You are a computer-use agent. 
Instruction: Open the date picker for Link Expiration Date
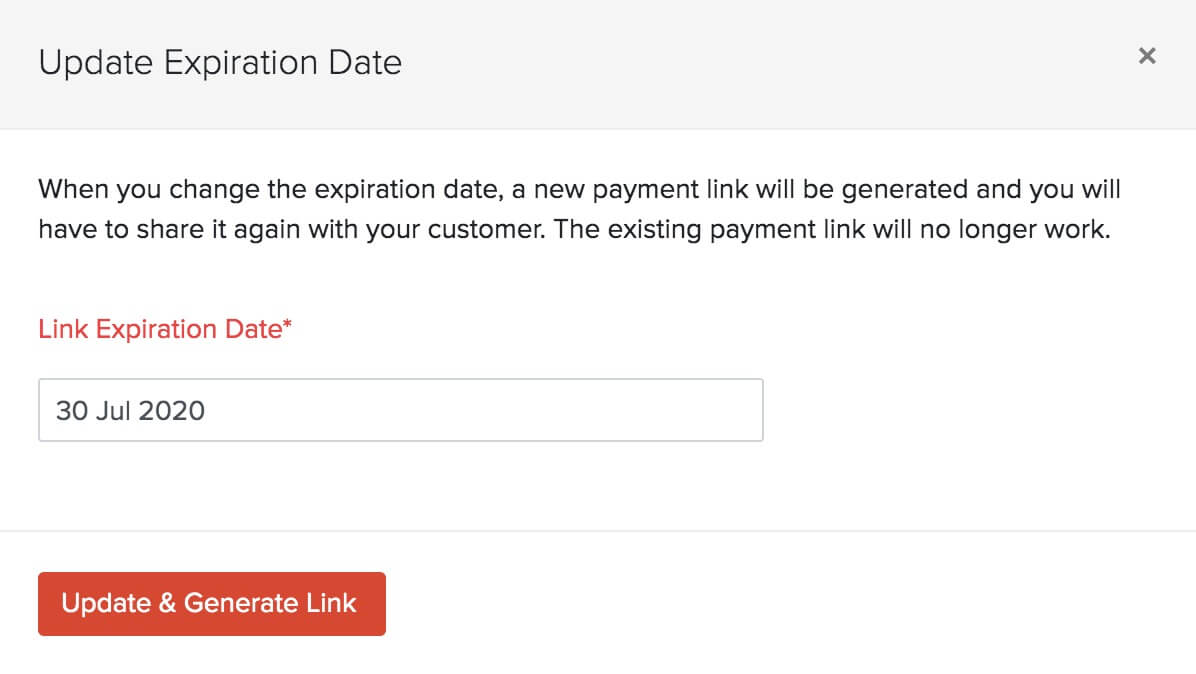pos(400,410)
